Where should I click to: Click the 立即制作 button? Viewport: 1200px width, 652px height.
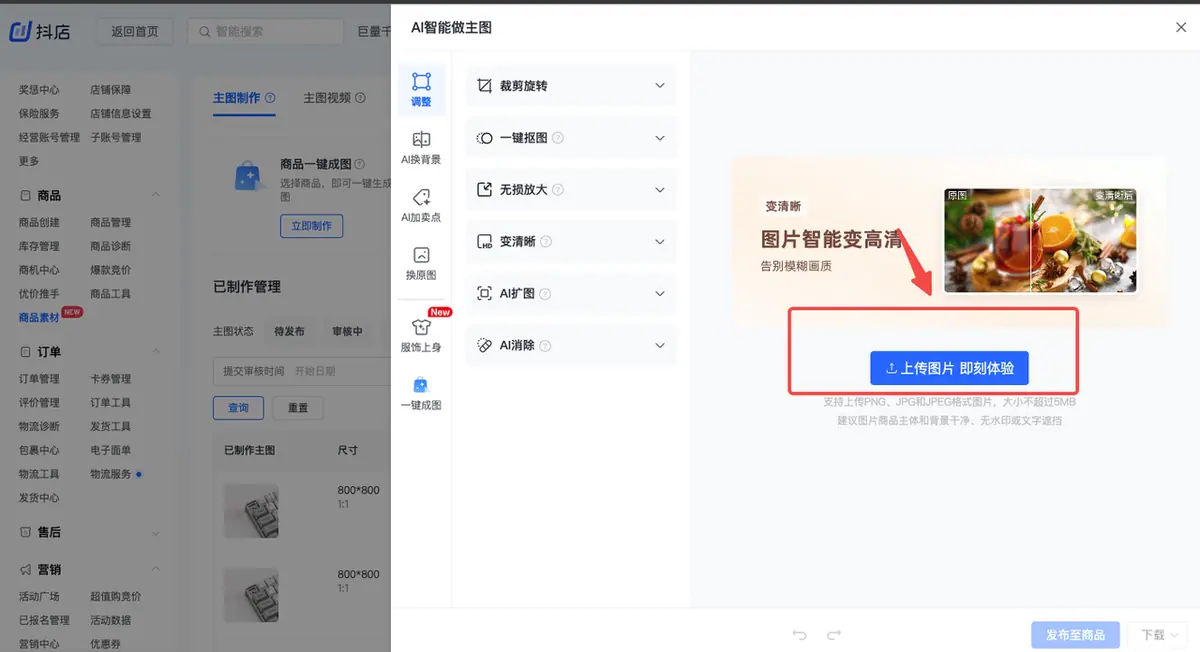(311, 226)
